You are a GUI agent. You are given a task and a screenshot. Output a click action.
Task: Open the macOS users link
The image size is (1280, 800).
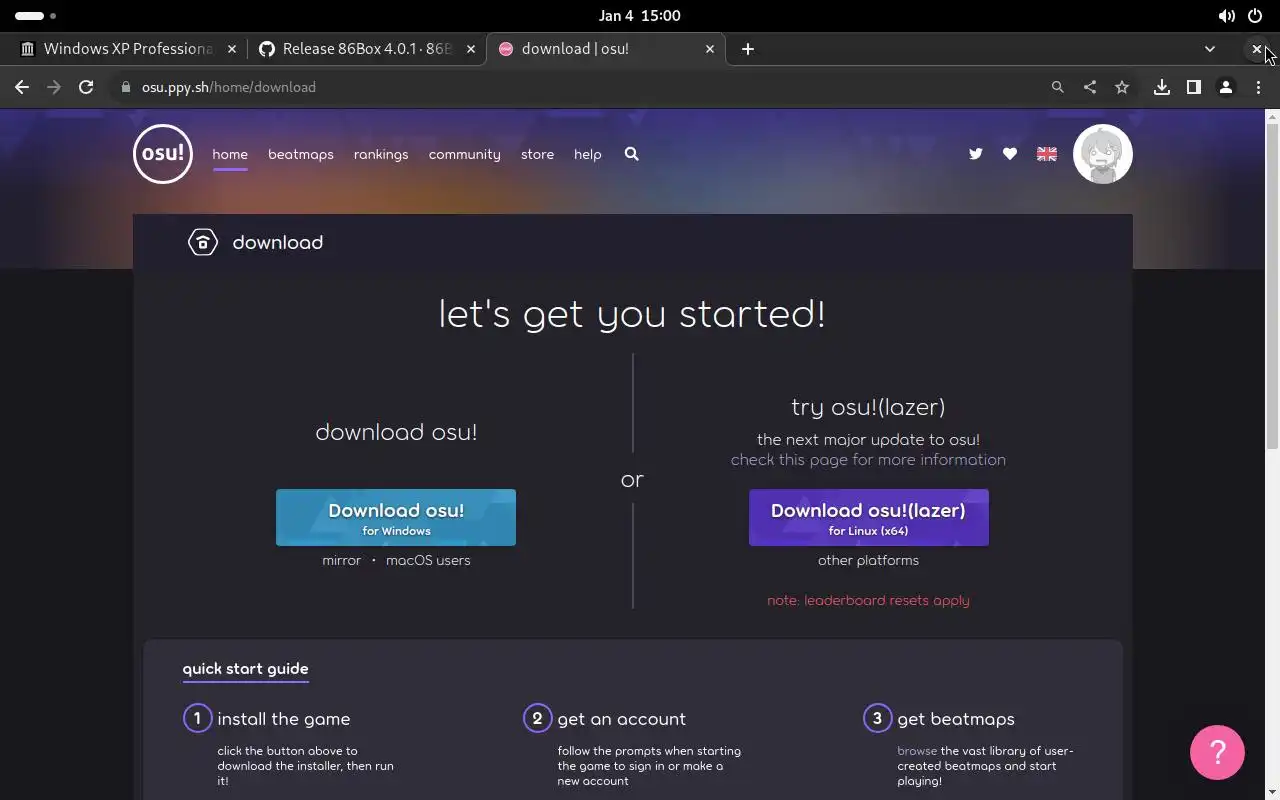tap(428, 560)
